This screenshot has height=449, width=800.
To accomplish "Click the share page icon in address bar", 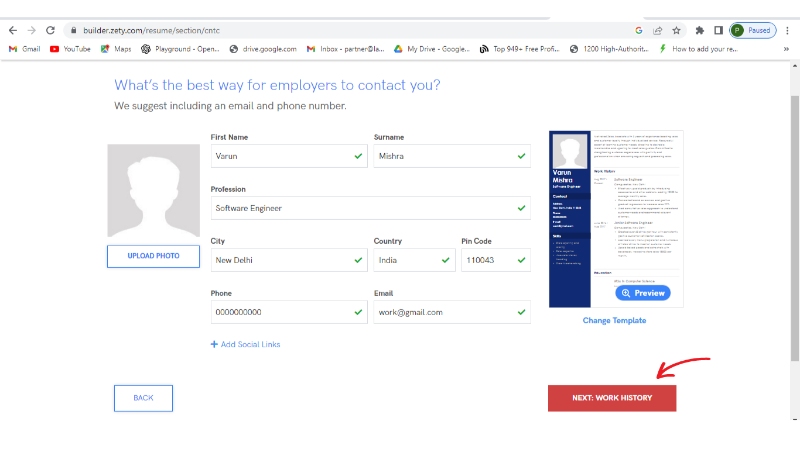I will (x=657, y=30).
